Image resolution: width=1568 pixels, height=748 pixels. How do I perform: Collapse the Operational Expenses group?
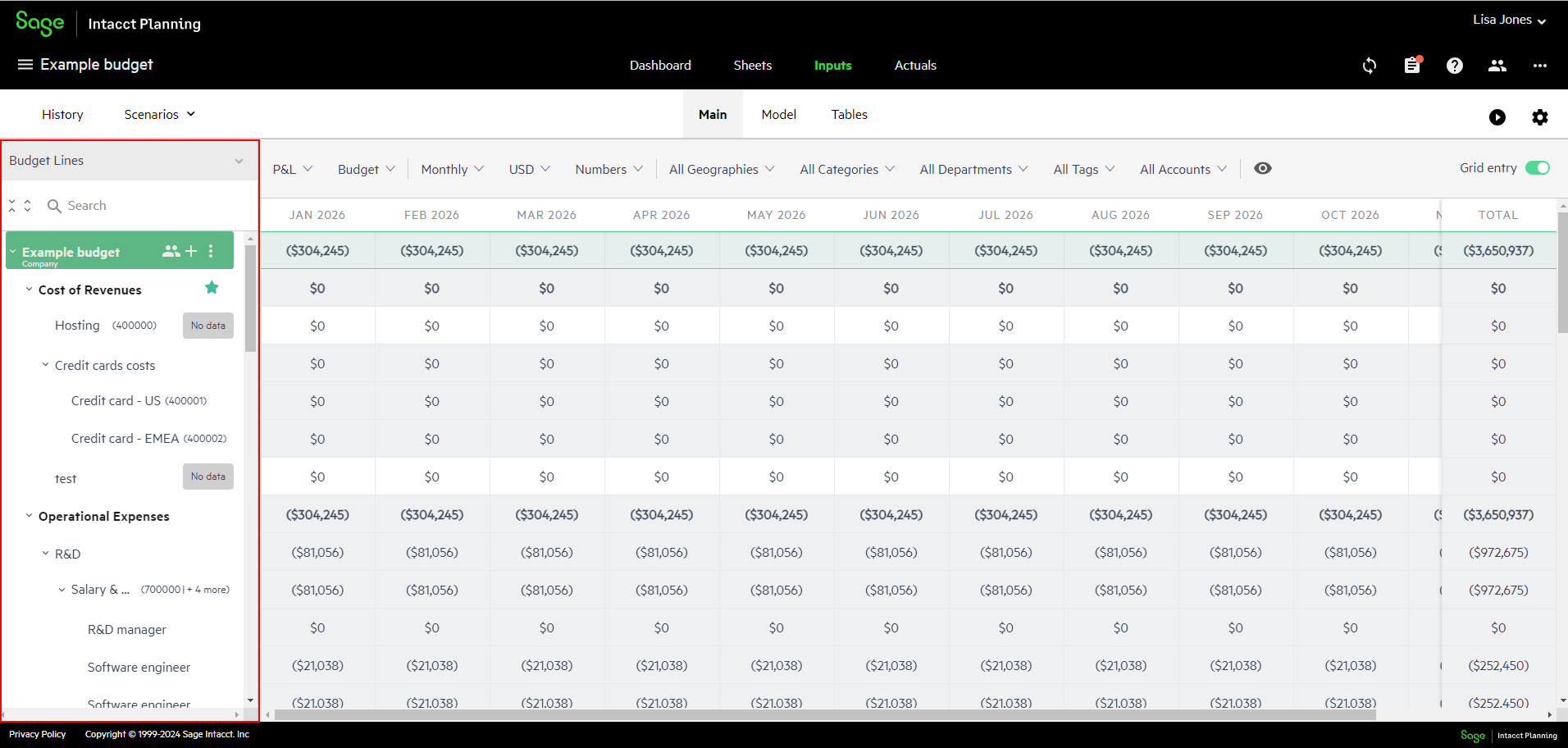click(29, 516)
